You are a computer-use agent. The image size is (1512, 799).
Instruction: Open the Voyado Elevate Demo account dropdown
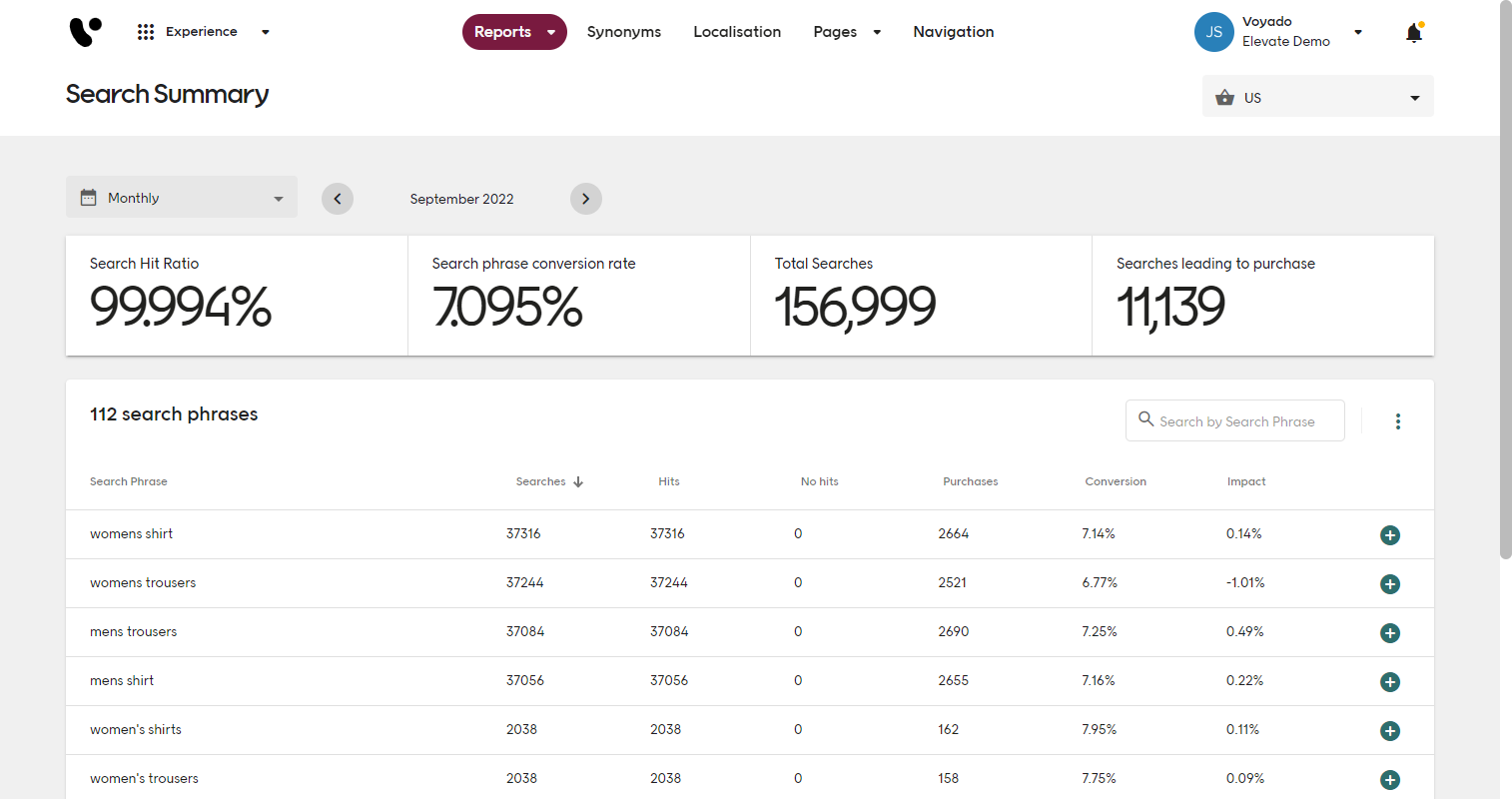(x=1358, y=32)
